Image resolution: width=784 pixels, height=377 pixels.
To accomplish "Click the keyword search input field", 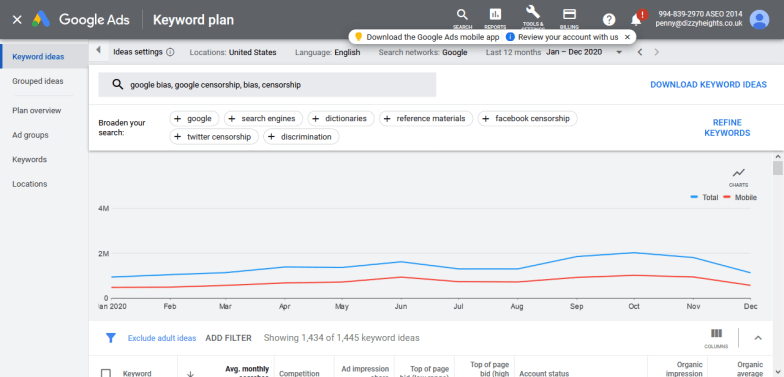I will tap(267, 84).
